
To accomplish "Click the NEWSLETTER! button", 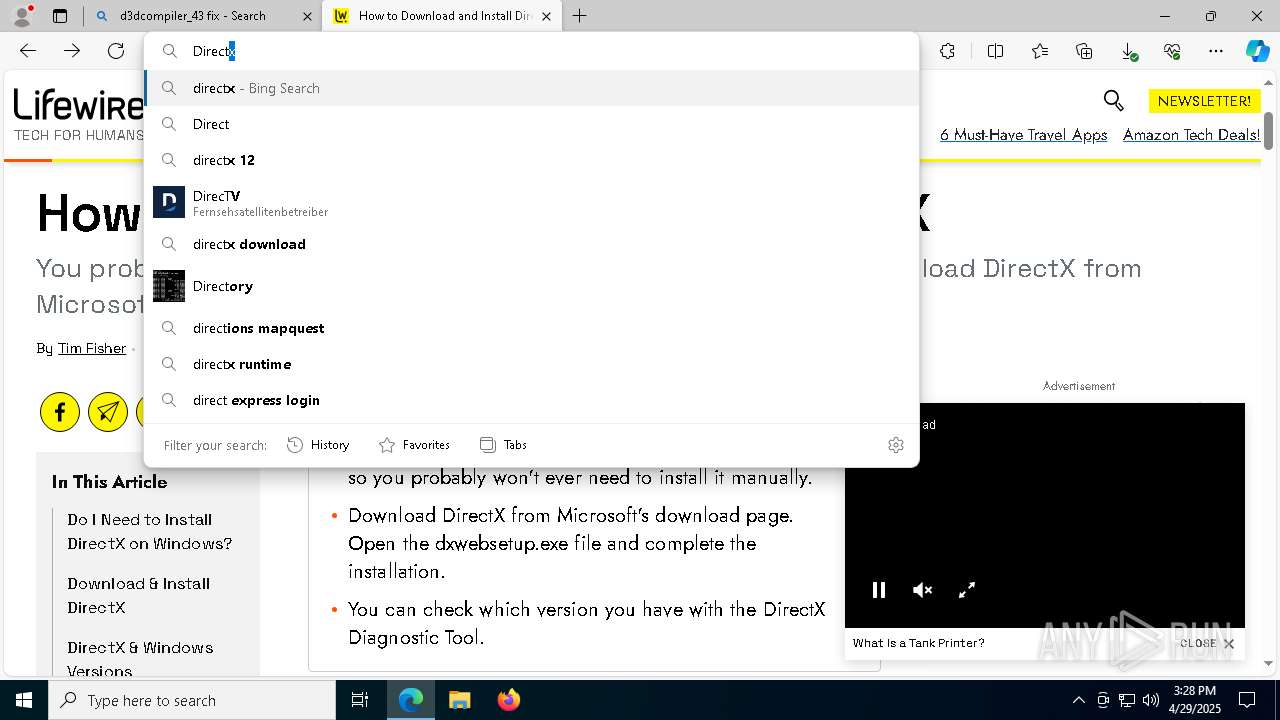I will coord(1204,101).
